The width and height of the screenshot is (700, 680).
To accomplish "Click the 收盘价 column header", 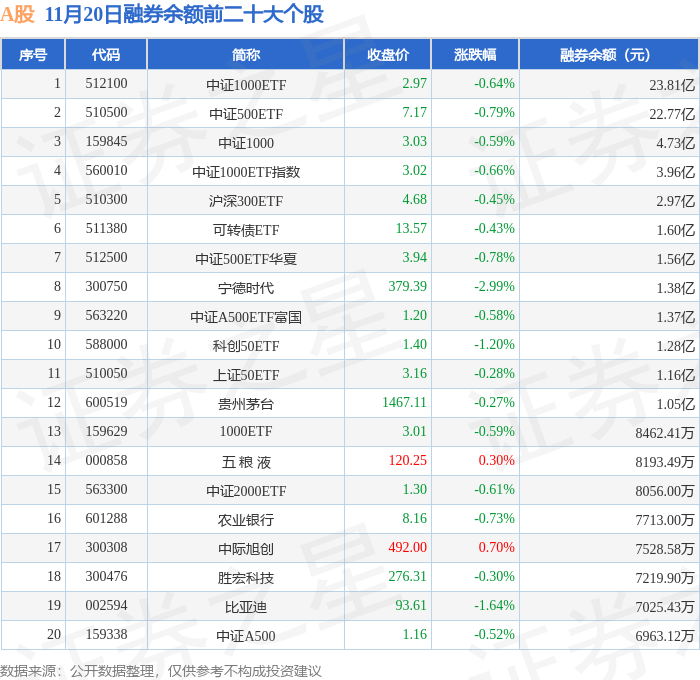I will point(388,54).
